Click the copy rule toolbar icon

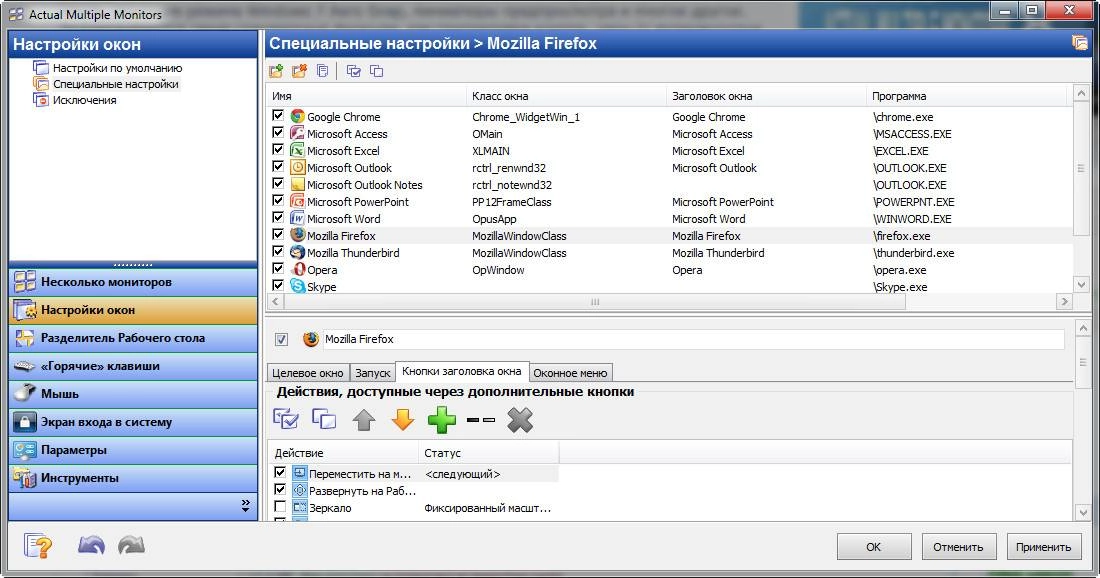click(323, 71)
